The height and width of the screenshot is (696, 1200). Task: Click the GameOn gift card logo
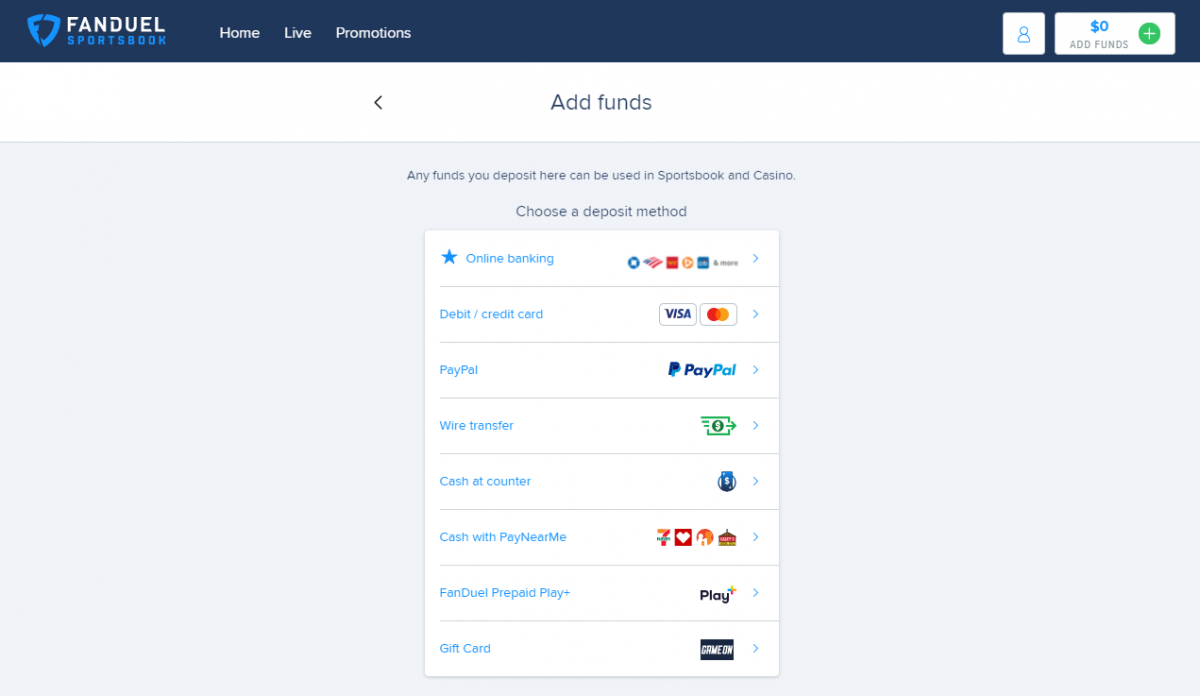(x=717, y=649)
